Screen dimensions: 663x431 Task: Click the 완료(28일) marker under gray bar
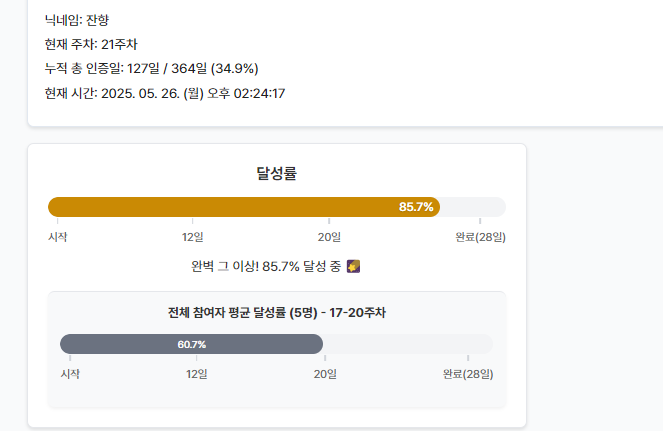pyautogui.click(x=468, y=374)
